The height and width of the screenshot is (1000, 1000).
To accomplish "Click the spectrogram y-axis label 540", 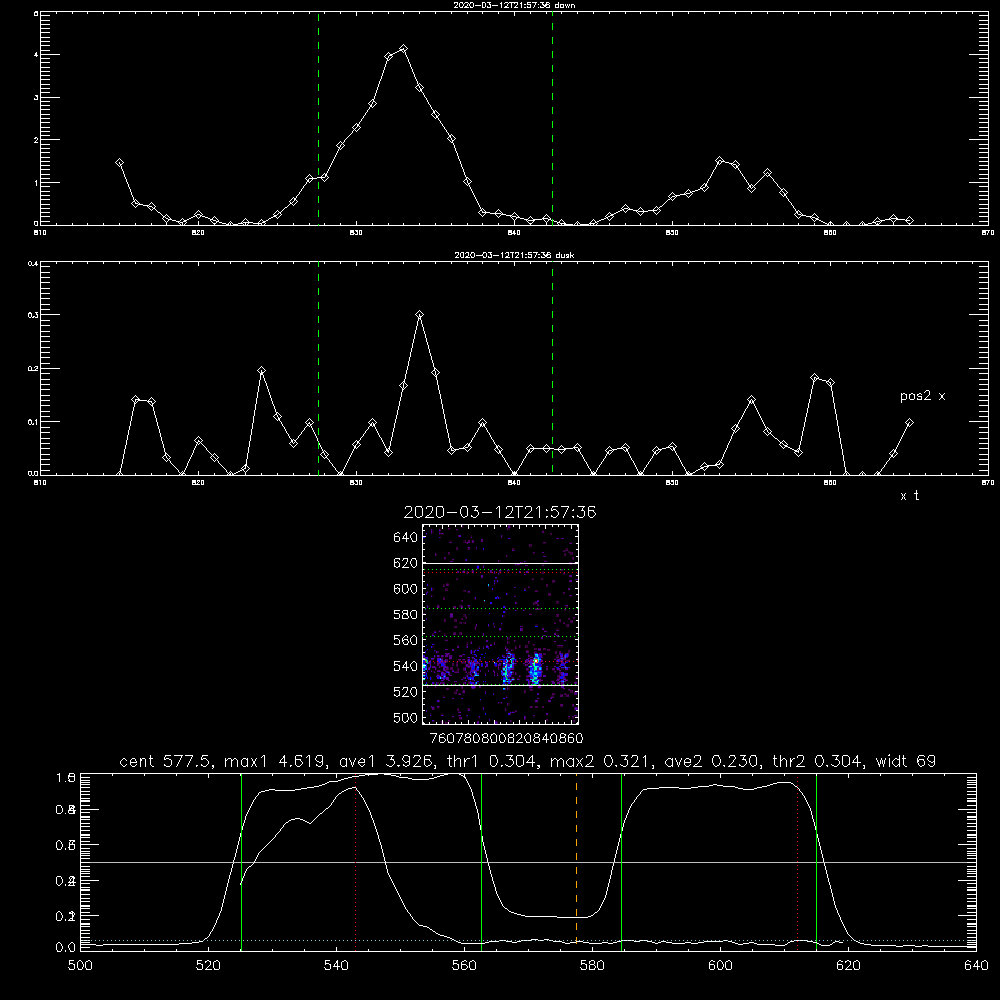I will pos(406,666).
